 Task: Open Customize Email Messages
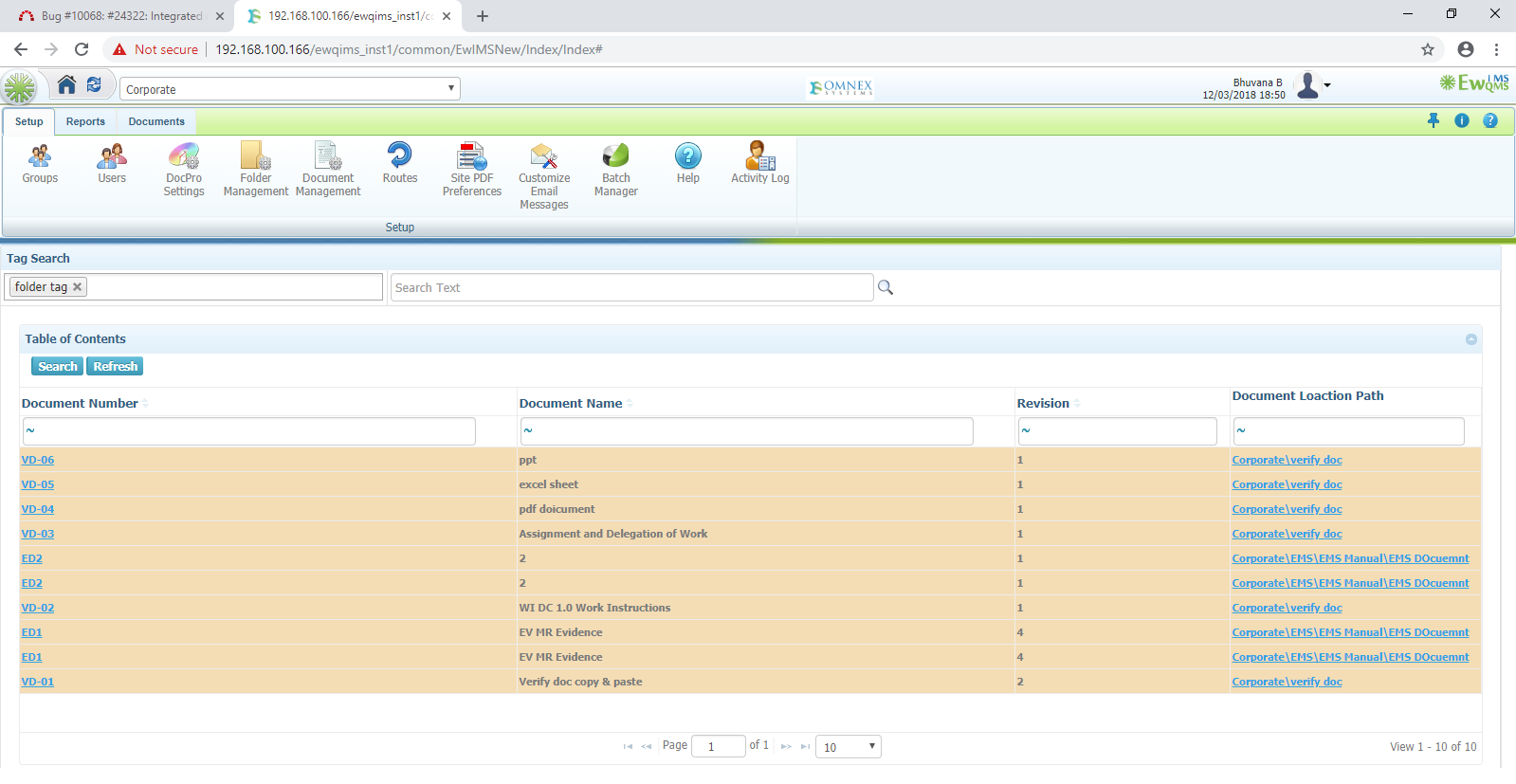pyautogui.click(x=544, y=176)
